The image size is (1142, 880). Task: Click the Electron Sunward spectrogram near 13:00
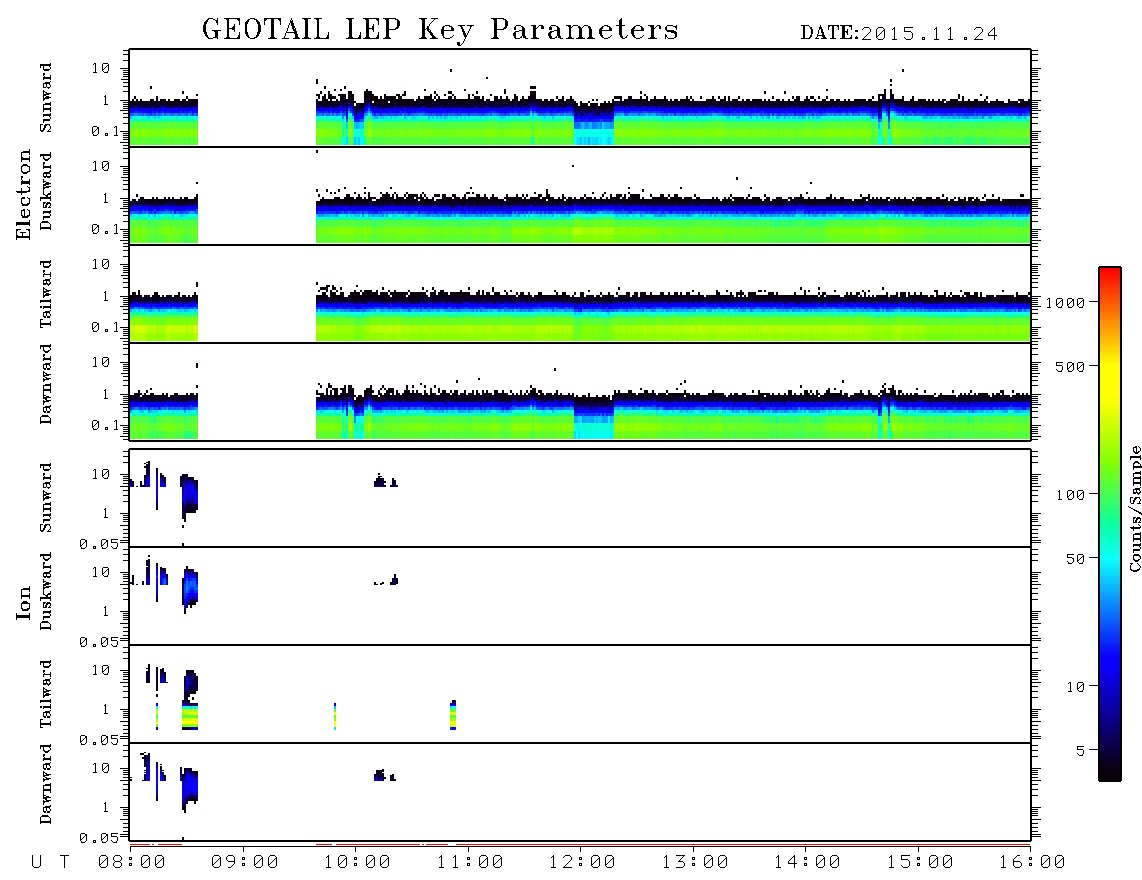point(695,120)
